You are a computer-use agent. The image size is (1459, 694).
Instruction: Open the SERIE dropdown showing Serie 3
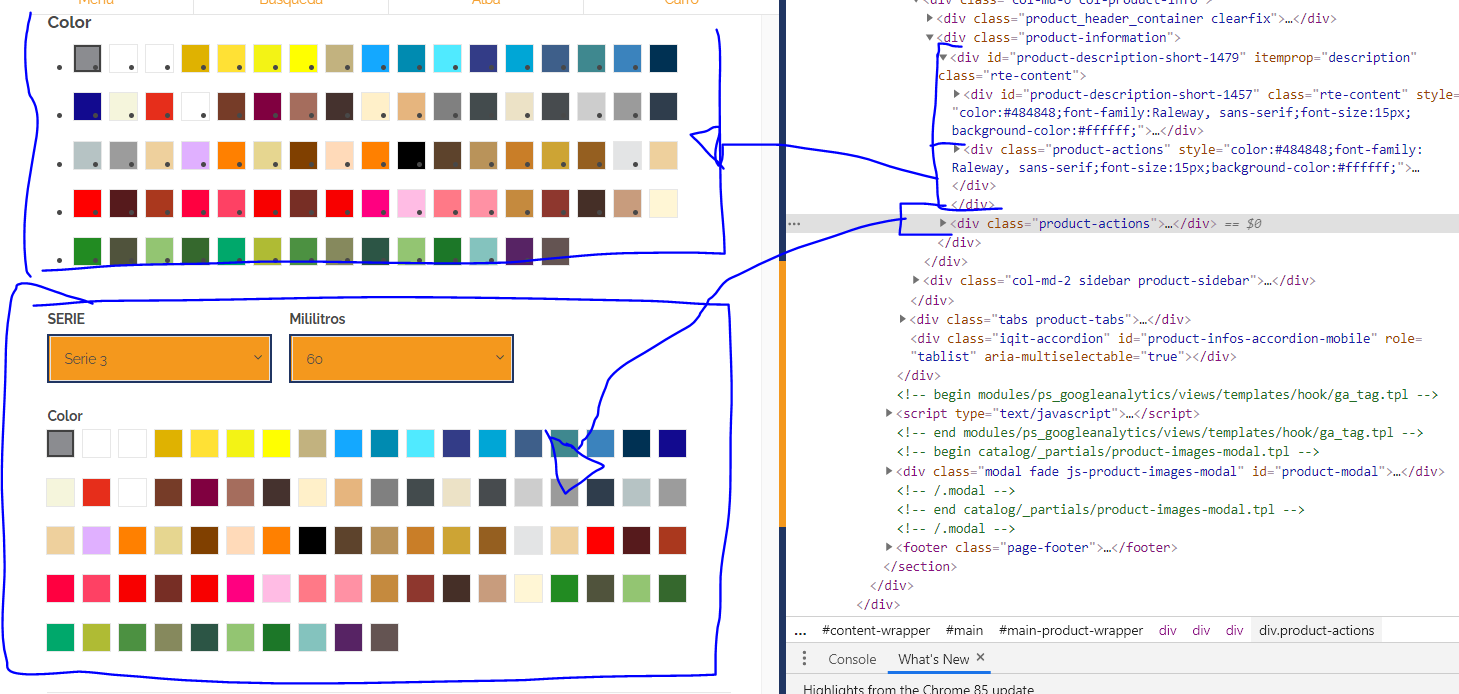click(x=160, y=358)
